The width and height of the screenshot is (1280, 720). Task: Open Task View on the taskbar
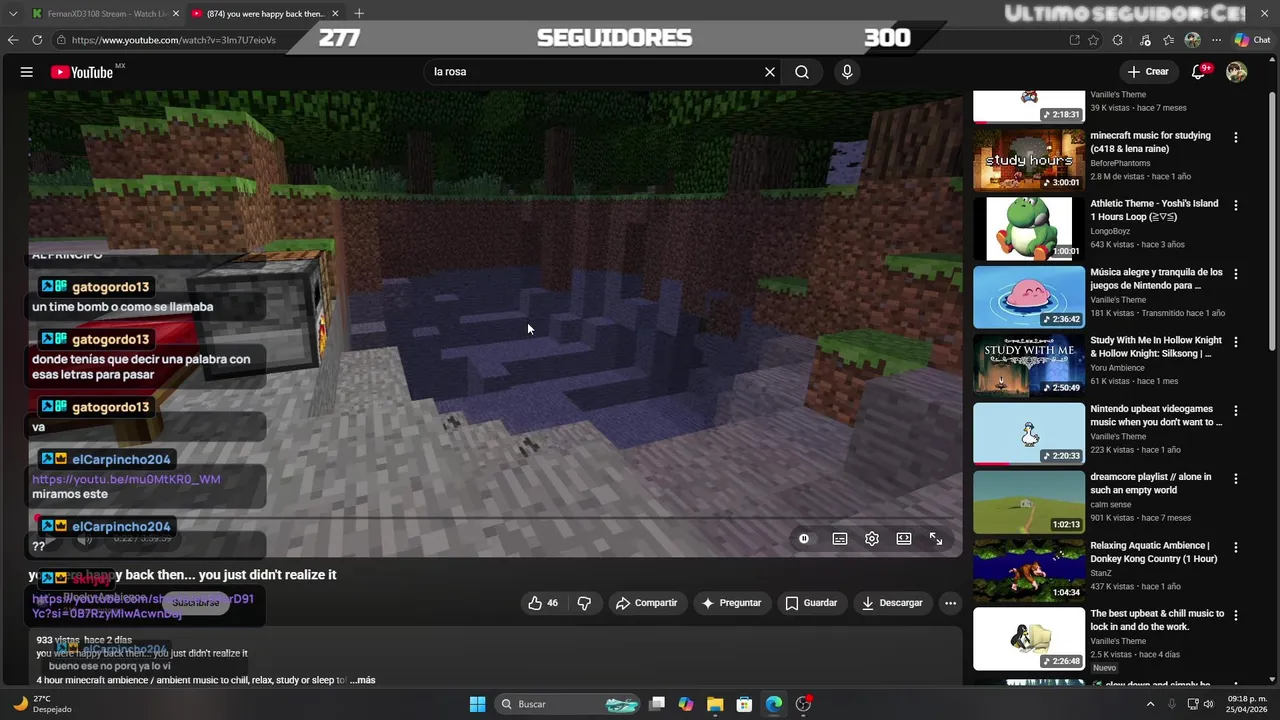point(657,704)
